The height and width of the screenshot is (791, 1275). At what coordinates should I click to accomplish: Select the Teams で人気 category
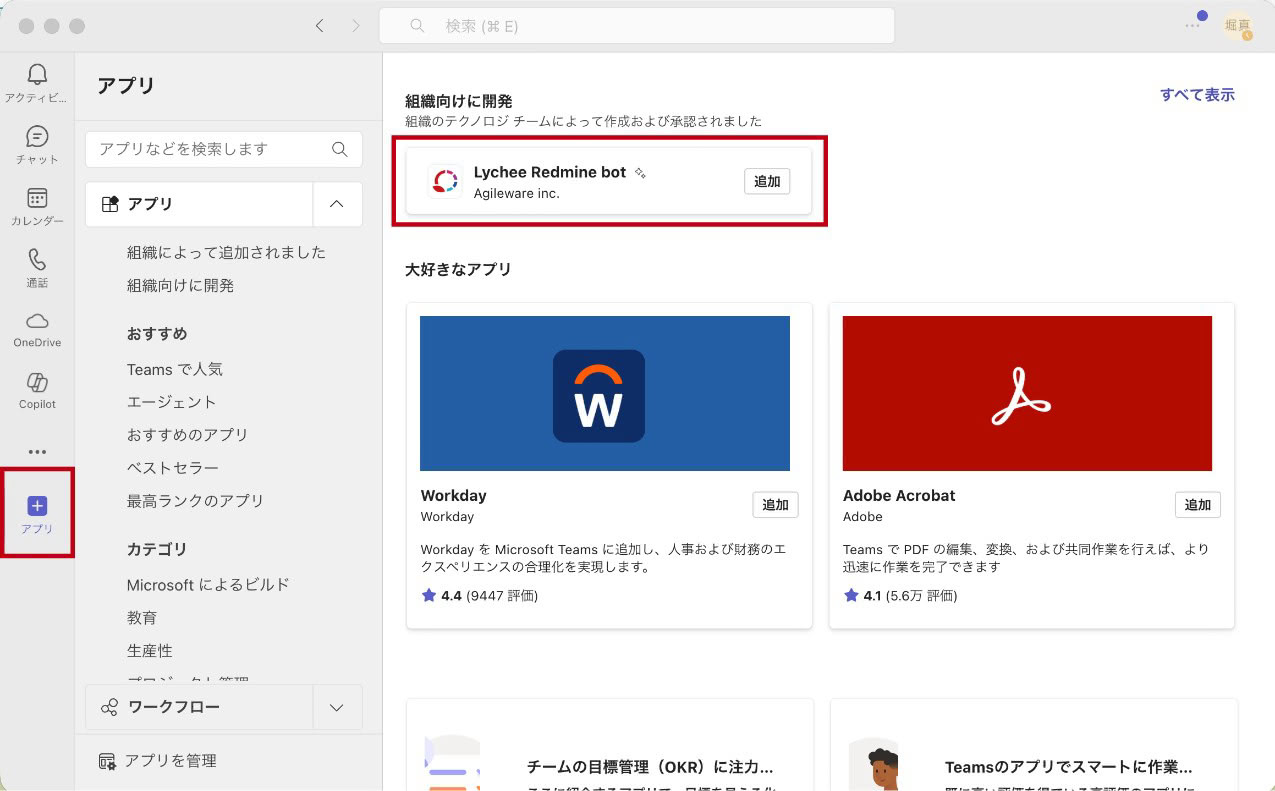(x=174, y=369)
